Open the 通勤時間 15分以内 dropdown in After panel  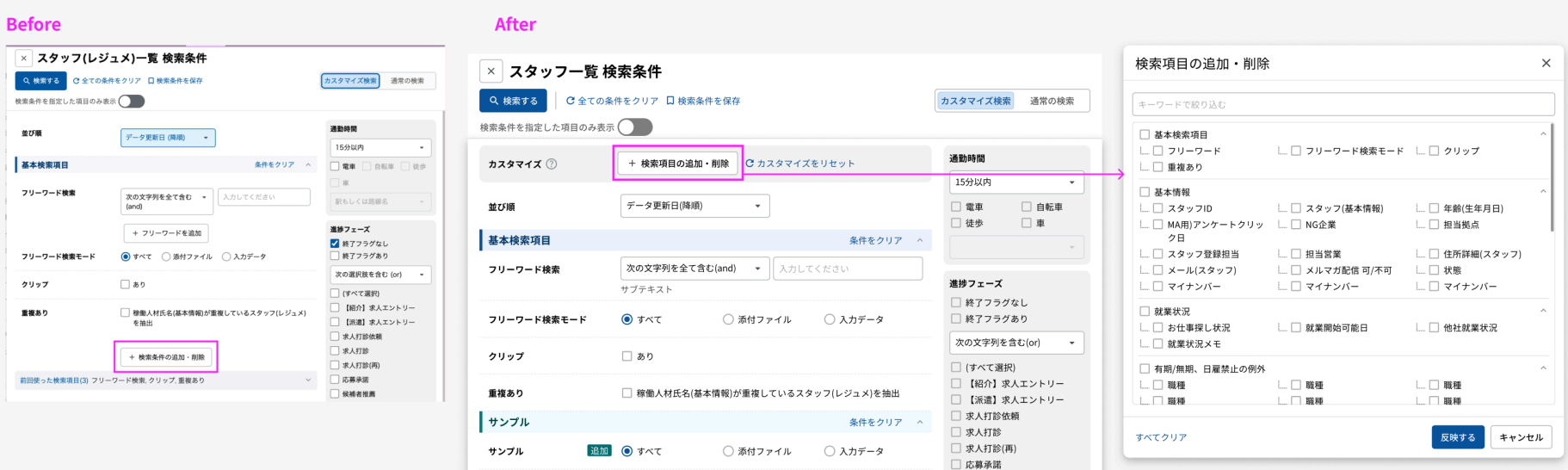coord(1016,182)
